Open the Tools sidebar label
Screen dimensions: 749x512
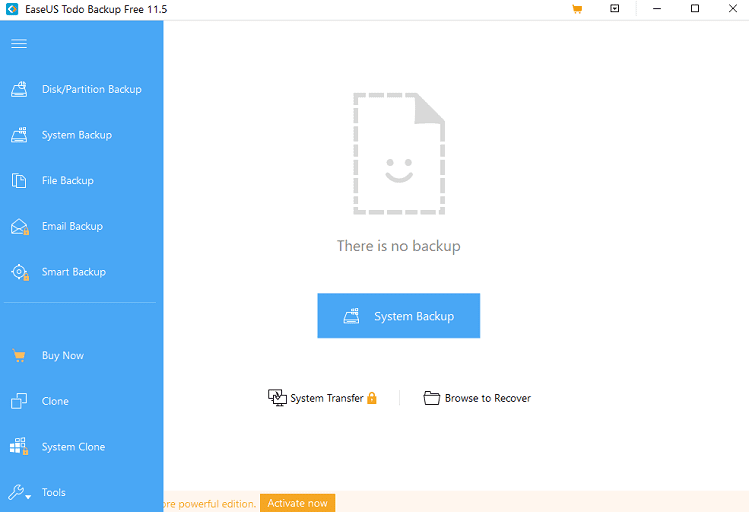(54, 492)
